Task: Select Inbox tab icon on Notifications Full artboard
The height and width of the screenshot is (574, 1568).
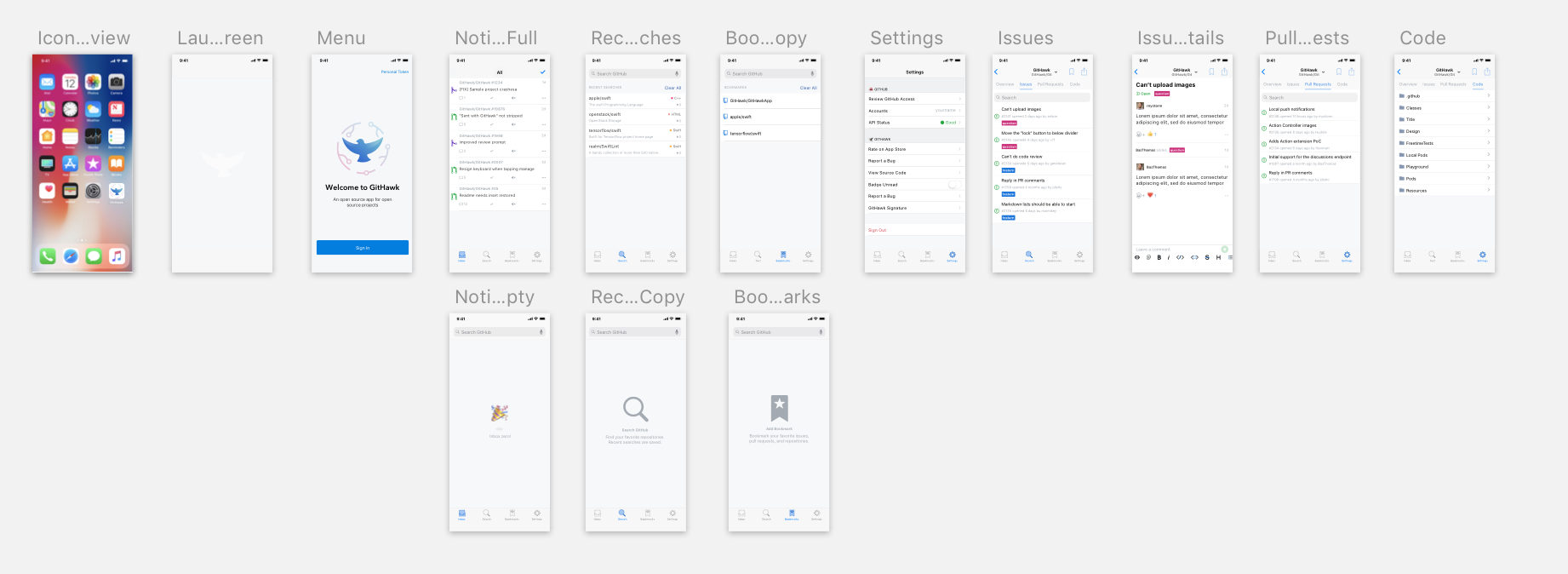Action: tap(462, 255)
